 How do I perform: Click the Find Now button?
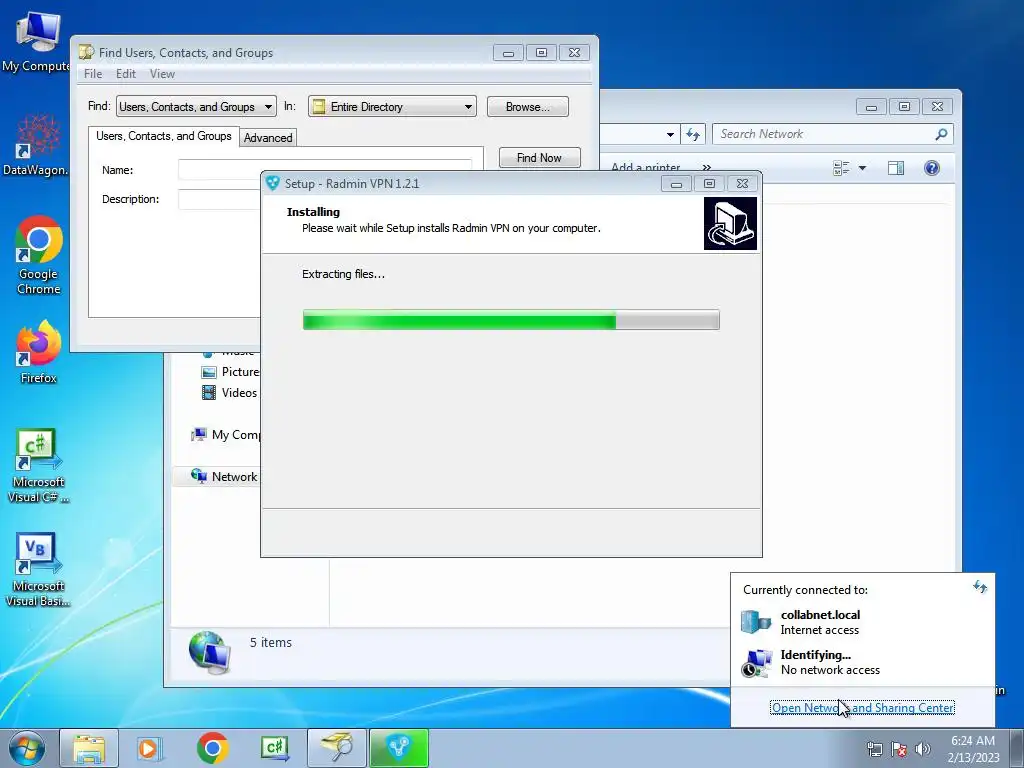click(x=539, y=157)
